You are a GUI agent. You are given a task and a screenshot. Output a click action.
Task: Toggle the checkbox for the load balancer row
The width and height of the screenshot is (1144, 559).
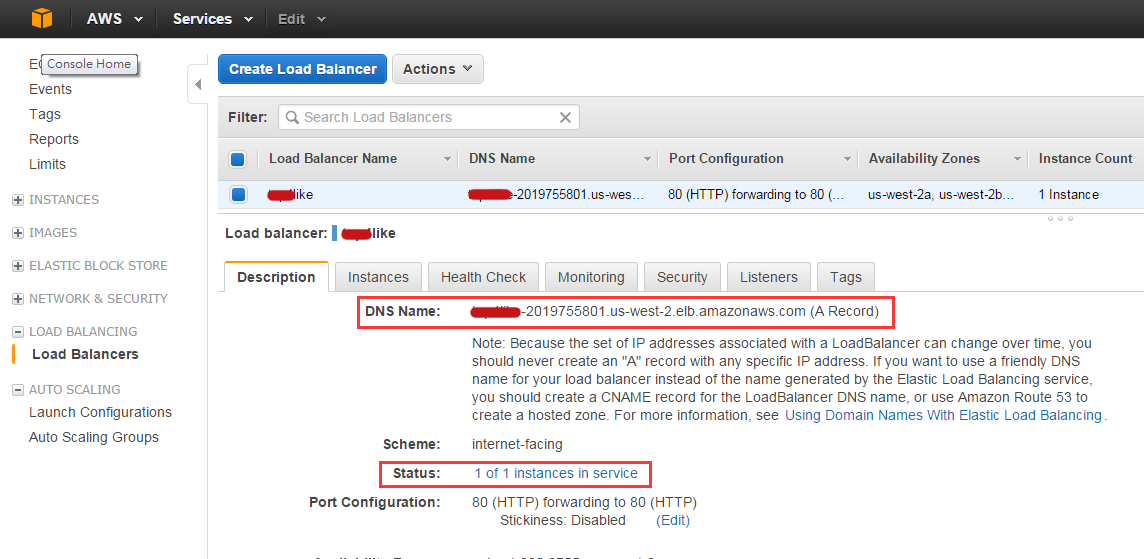click(238, 194)
